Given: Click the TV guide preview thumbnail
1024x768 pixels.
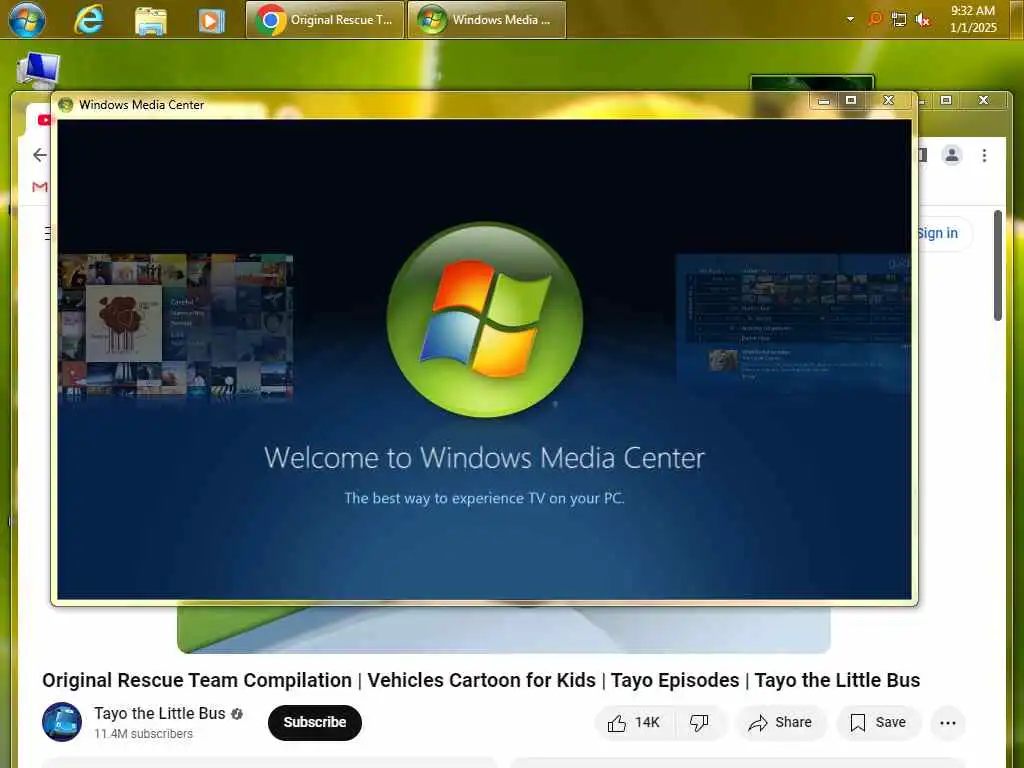Looking at the screenshot, I should pos(793,323).
